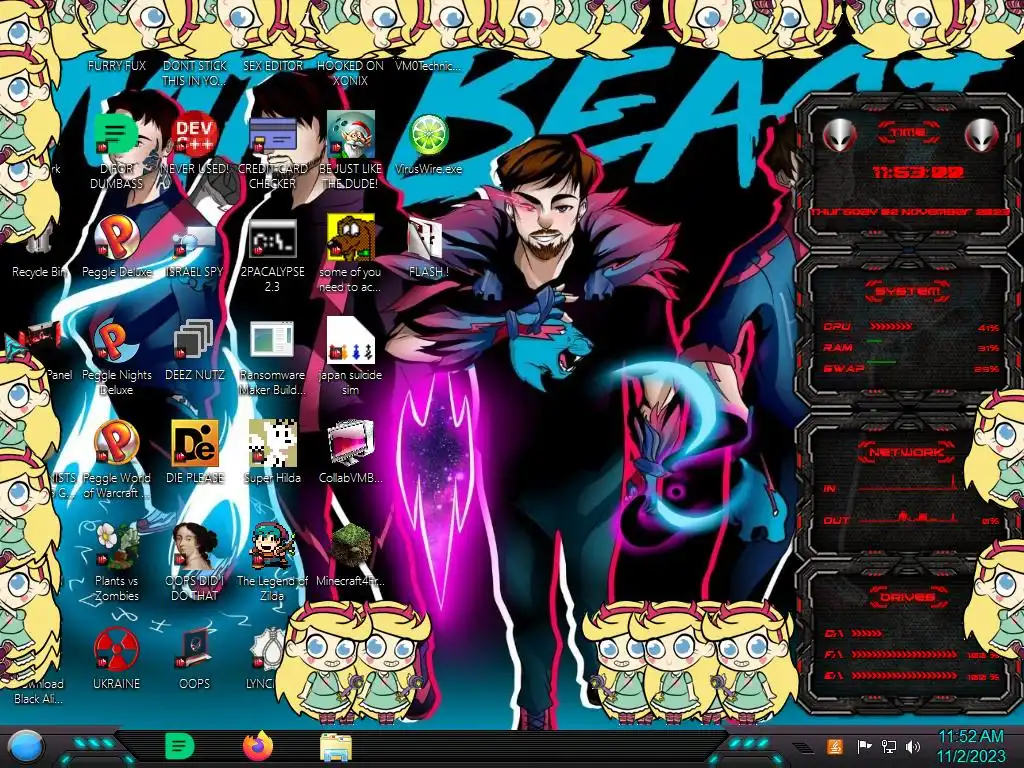Click the SYSTEM widget header

coord(908,291)
